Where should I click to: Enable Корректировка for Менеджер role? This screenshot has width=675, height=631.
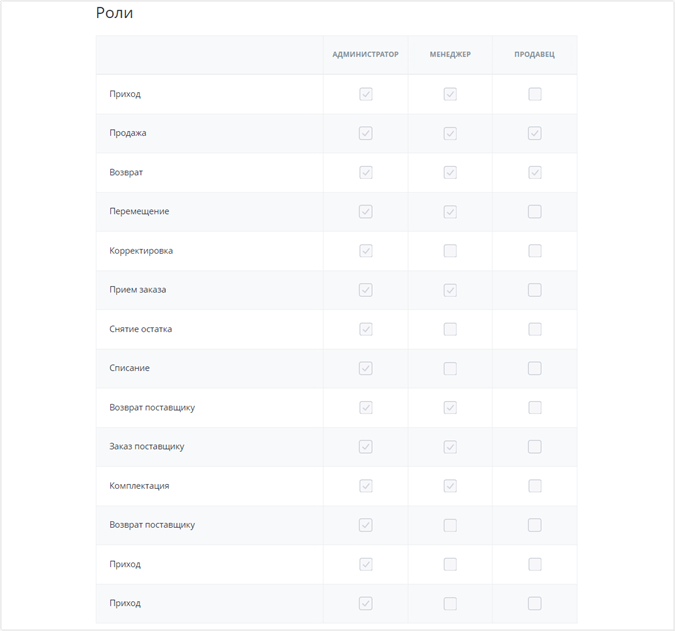(450, 251)
